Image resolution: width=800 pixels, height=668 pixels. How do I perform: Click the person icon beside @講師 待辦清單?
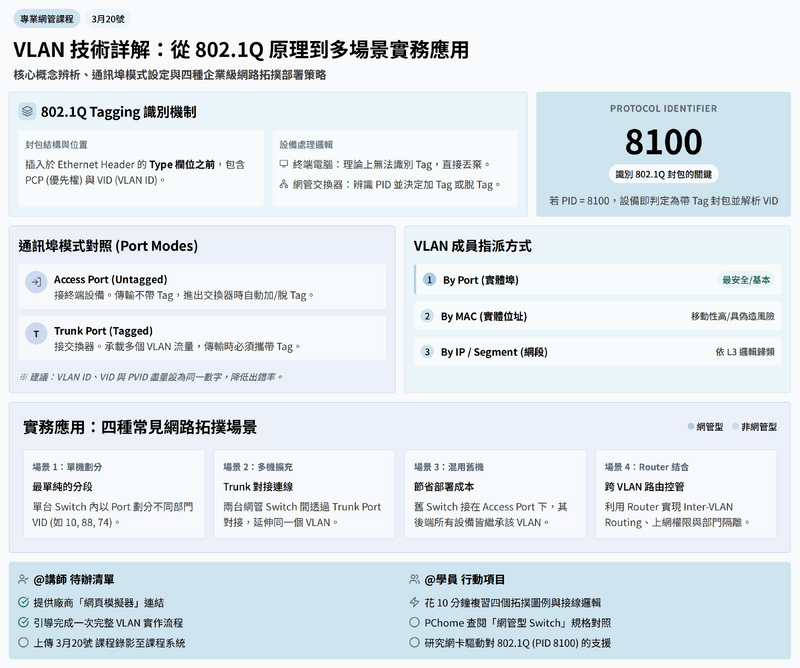coord(24,579)
